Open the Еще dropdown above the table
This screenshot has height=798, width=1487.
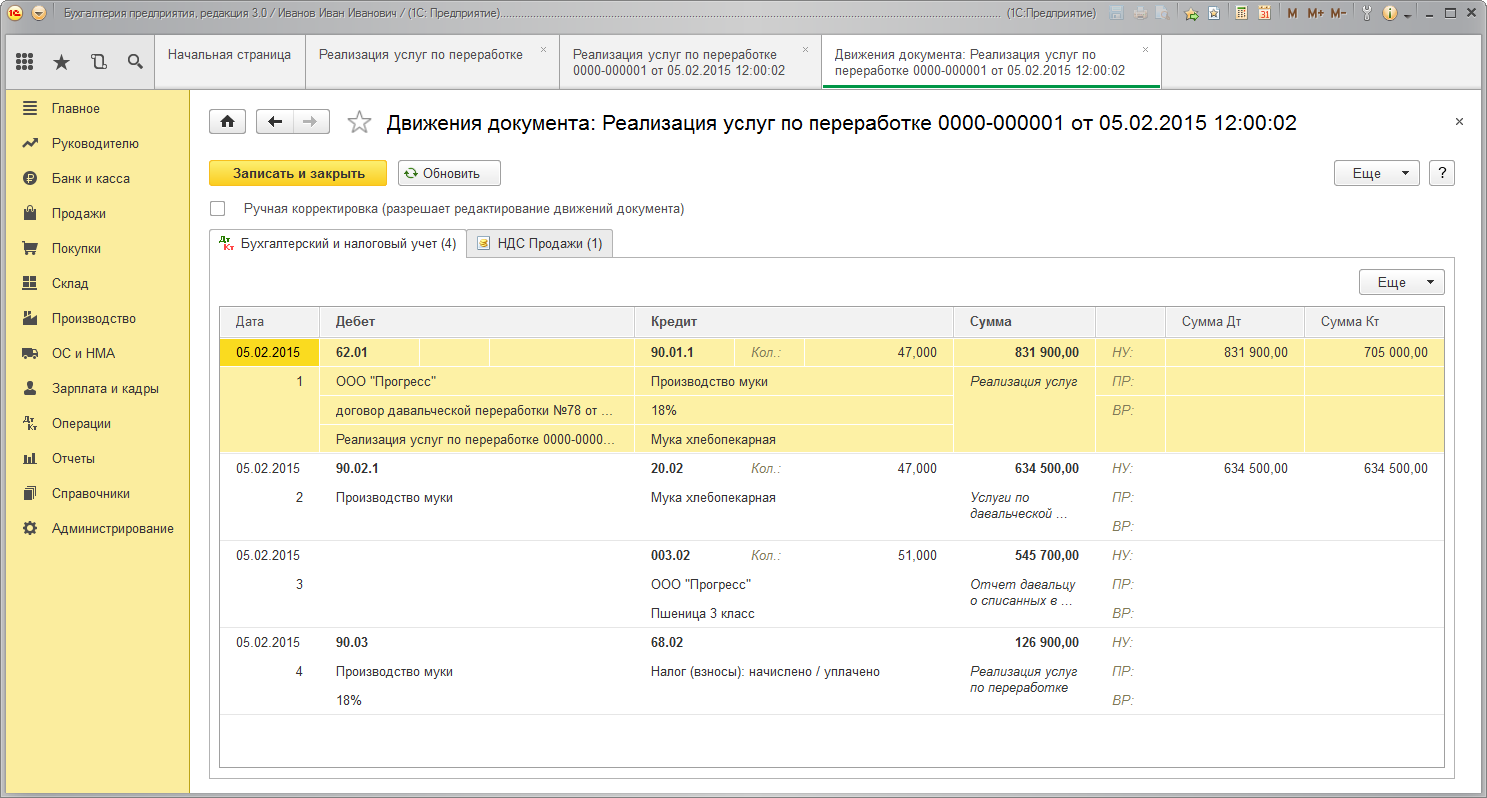(x=1402, y=282)
